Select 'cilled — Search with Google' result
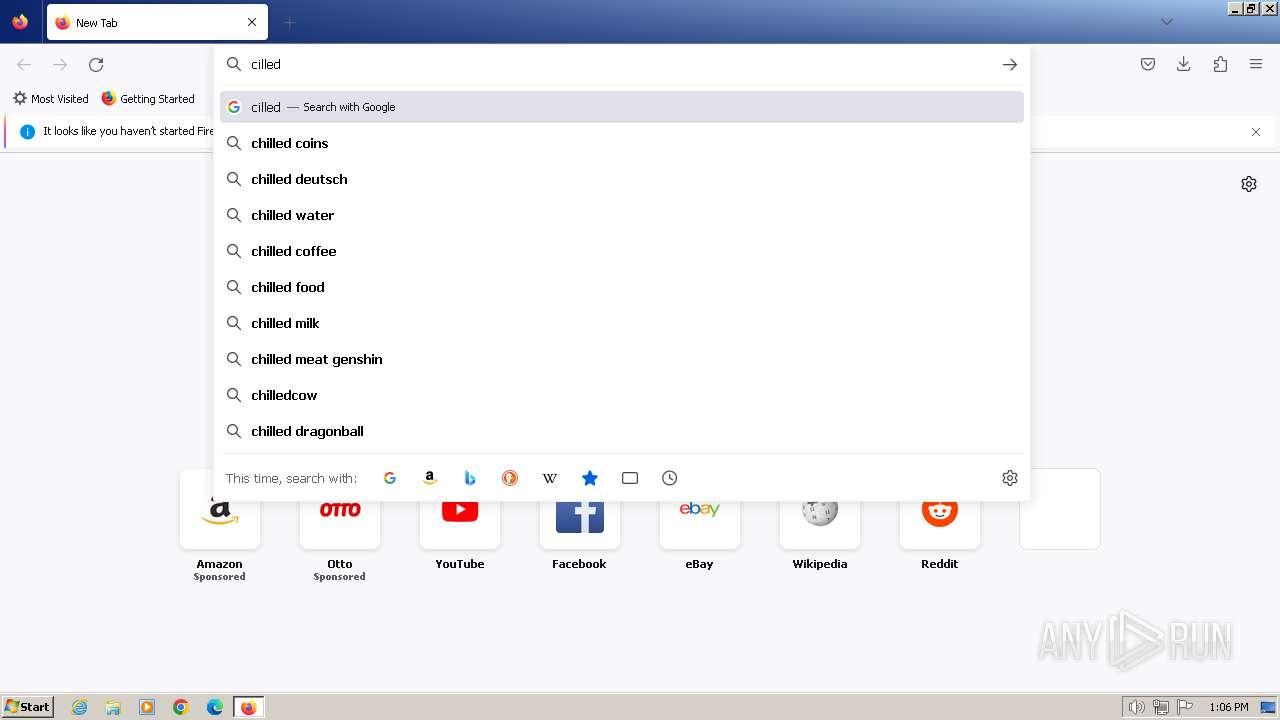1280x720 pixels. (x=622, y=107)
